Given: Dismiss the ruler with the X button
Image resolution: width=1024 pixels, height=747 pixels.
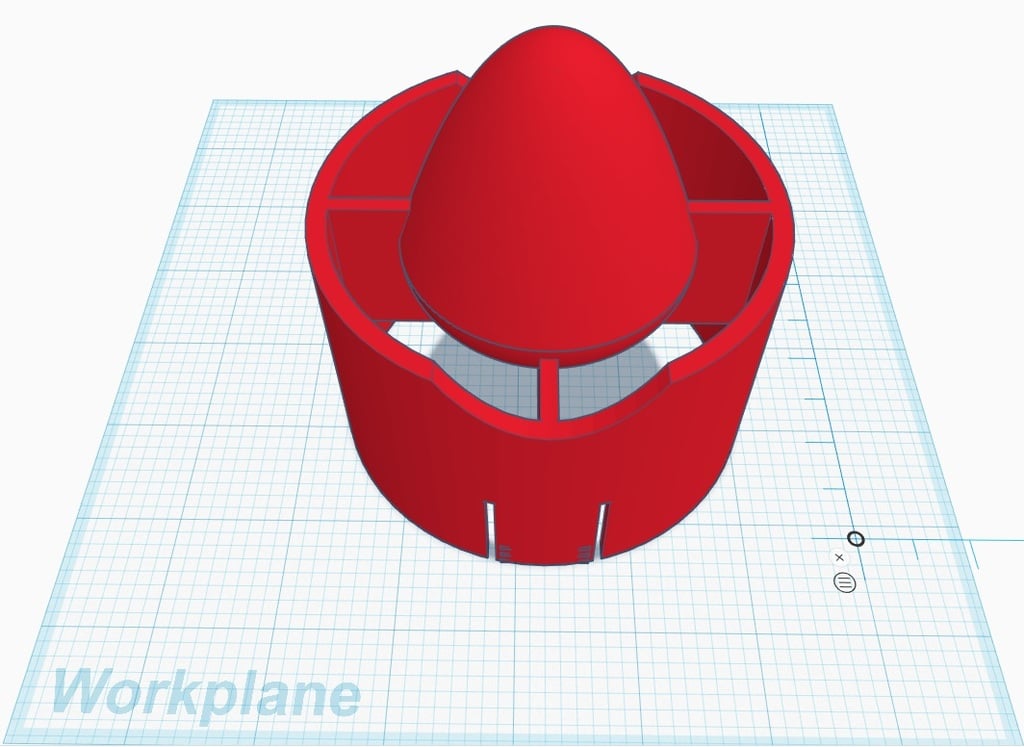Looking at the screenshot, I should (839, 558).
